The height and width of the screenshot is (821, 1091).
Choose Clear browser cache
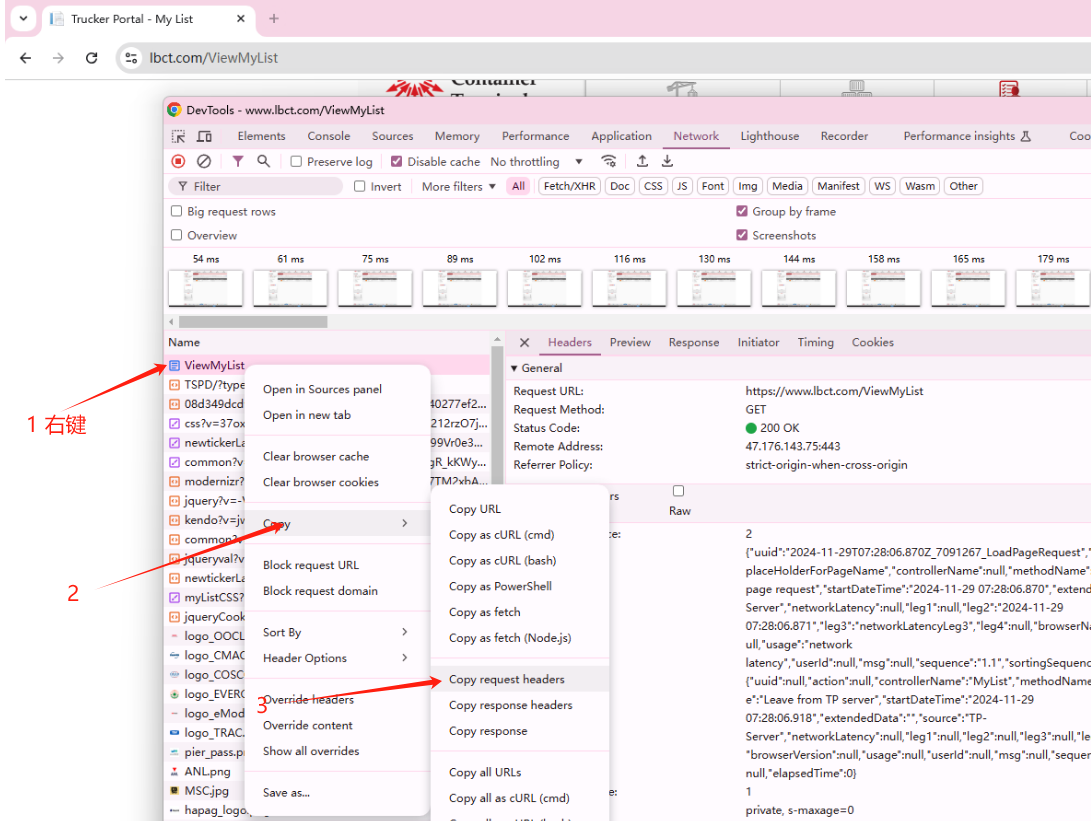coord(337,456)
